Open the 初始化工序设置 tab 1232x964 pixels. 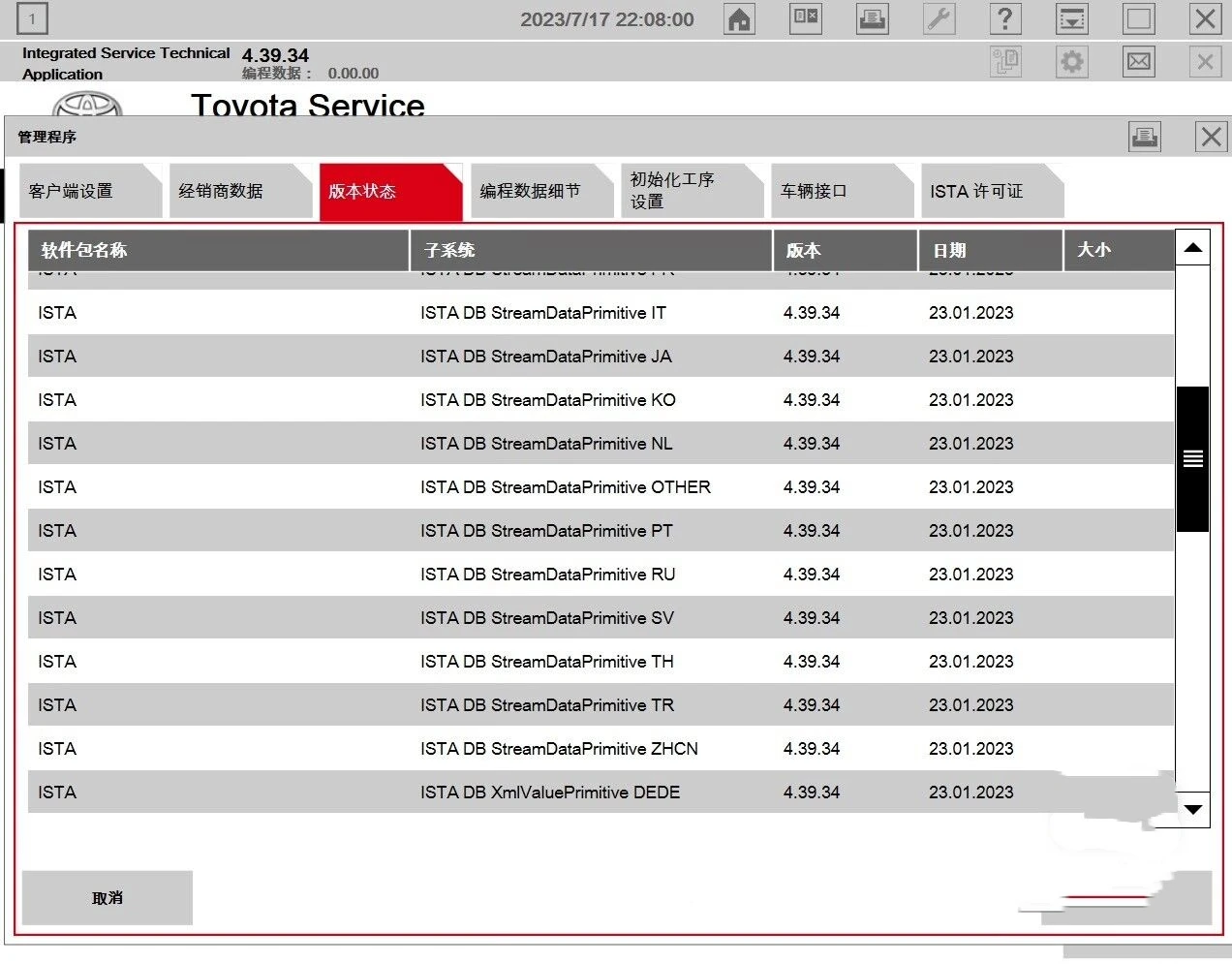692,191
